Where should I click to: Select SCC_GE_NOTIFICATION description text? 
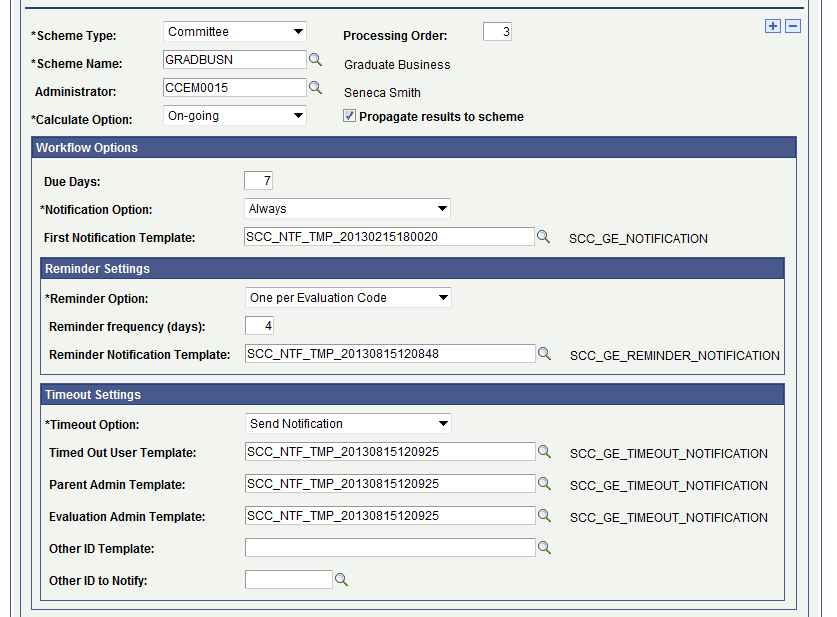click(x=638, y=239)
